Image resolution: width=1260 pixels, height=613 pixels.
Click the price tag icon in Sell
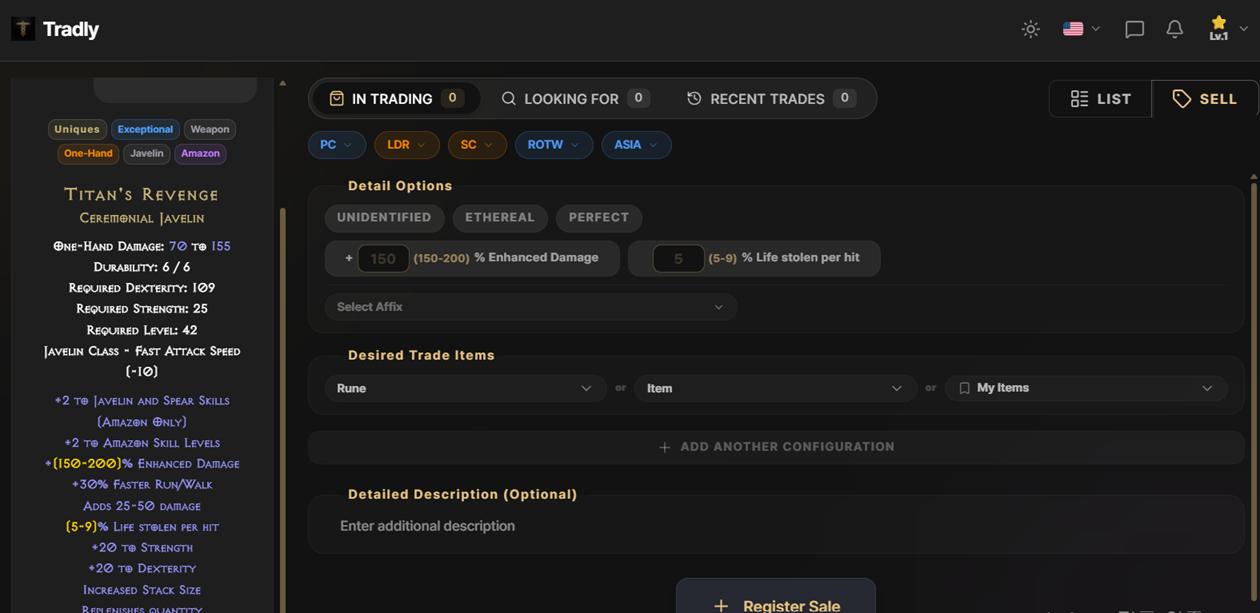(x=1181, y=99)
